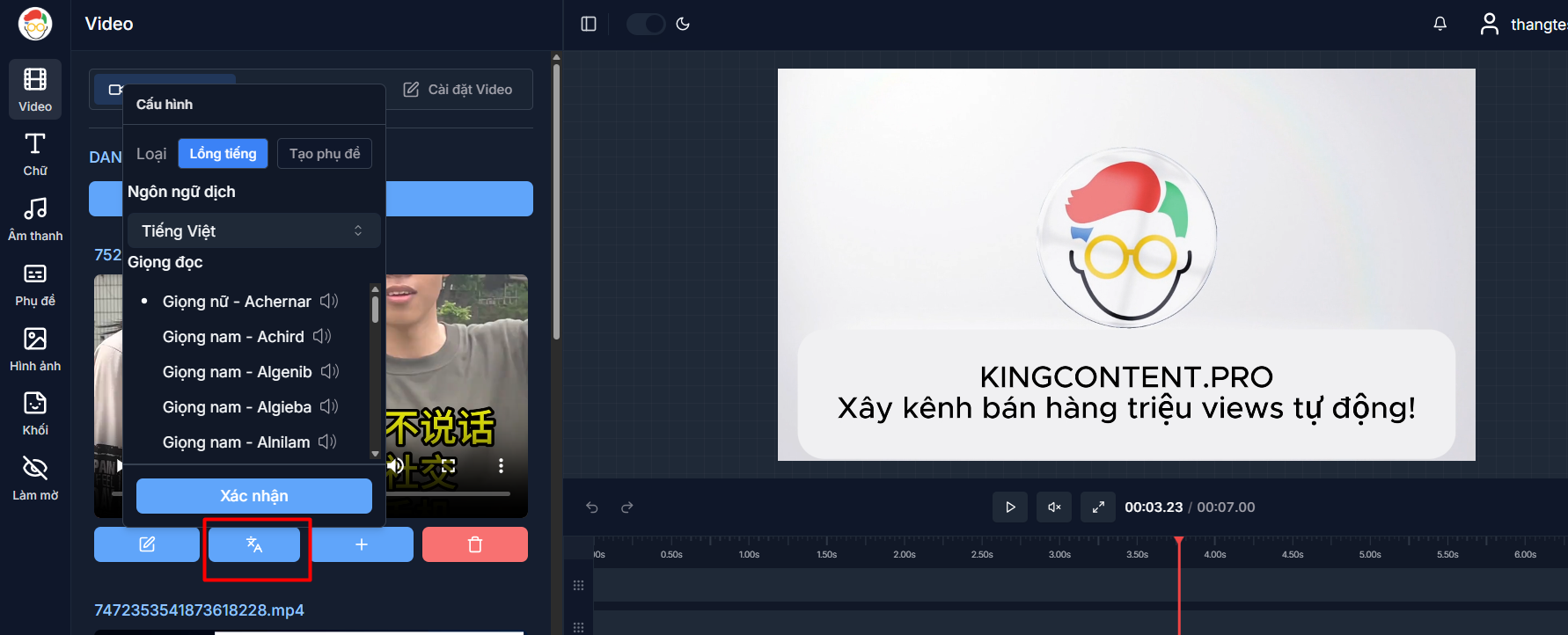Preview Giọng nam Alnilam voice sample
The width and height of the screenshot is (1568, 635).
pyautogui.click(x=327, y=442)
